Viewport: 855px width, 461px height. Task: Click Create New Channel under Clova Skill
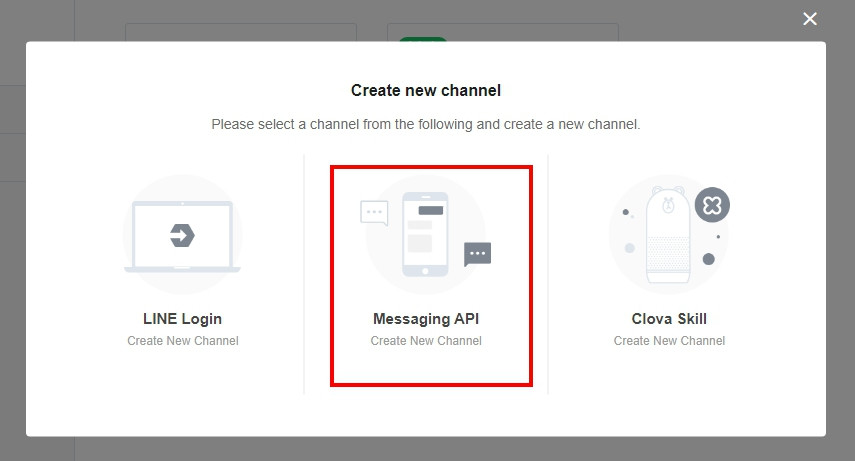click(x=669, y=341)
